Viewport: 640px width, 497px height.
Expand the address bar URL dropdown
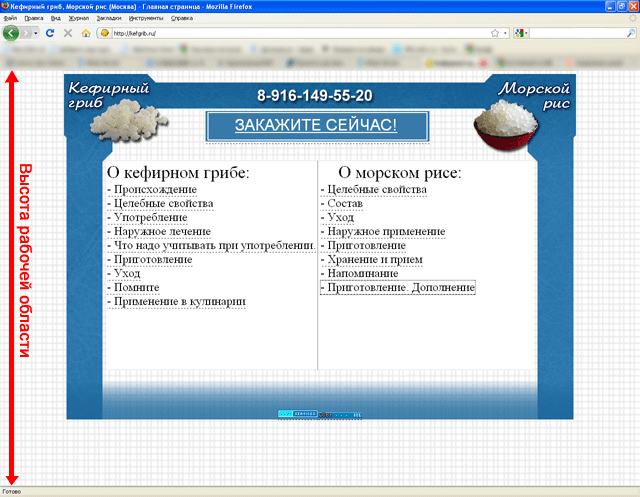505,33
